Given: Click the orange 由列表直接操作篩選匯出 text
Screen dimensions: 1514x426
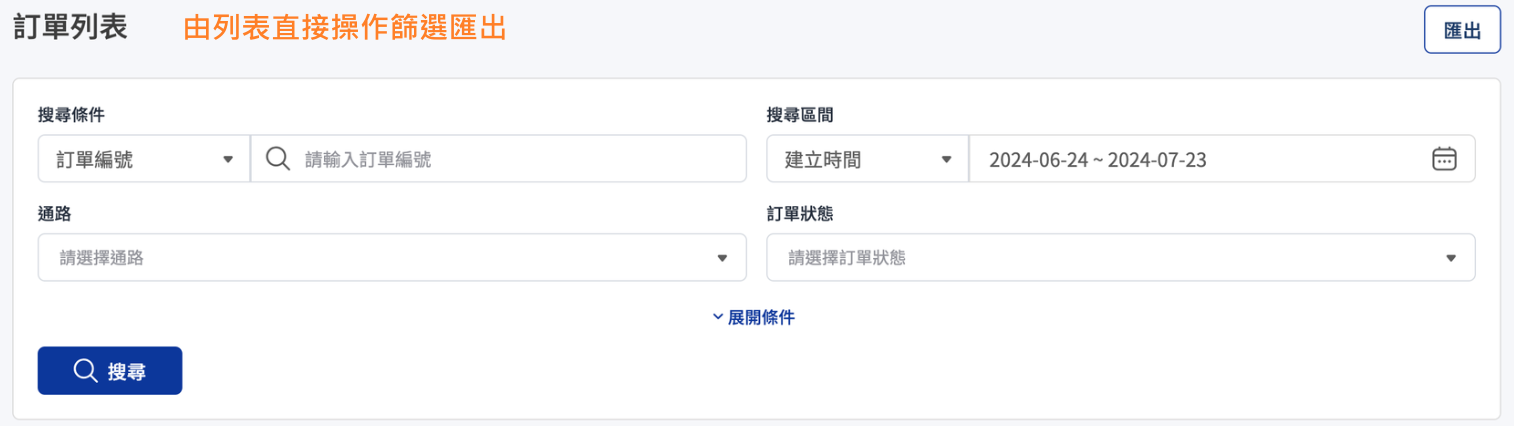Looking at the screenshot, I should tap(345, 28).
